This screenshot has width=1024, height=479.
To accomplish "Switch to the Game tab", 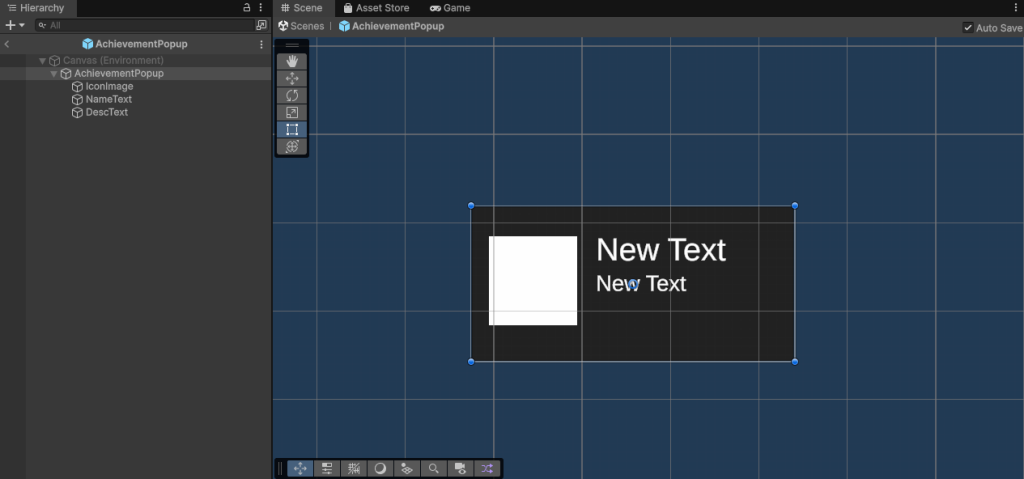I will tap(450, 8).
